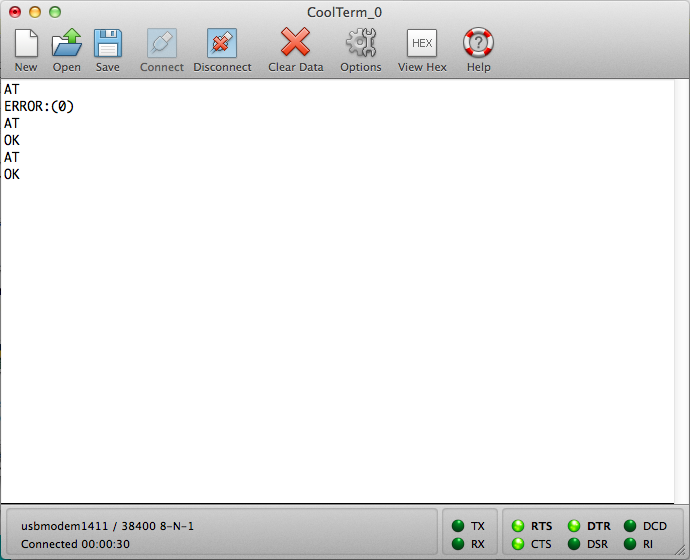Viewport: 690px width, 560px height.
Task: Click the Save floppy disk icon
Action: pos(107,43)
